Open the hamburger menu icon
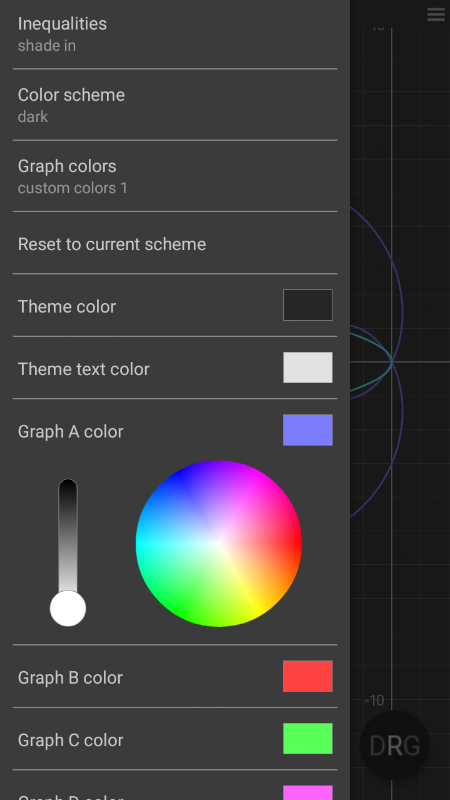The image size is (450, 800). click(436, 14)
